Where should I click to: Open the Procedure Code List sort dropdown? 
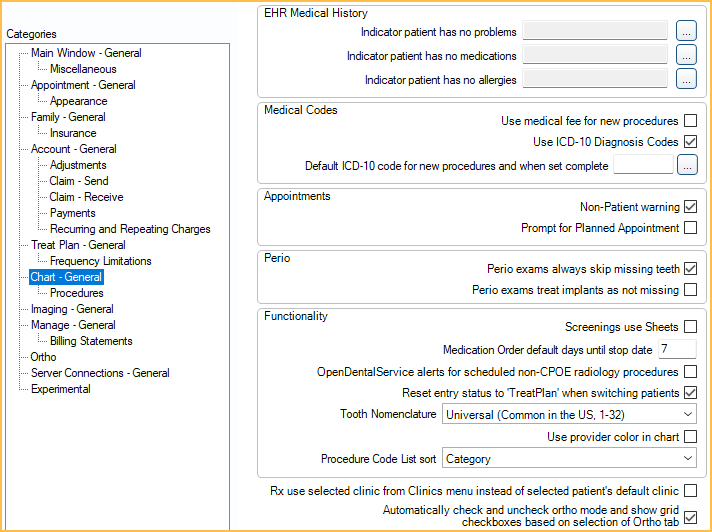(x=569, y=459)
